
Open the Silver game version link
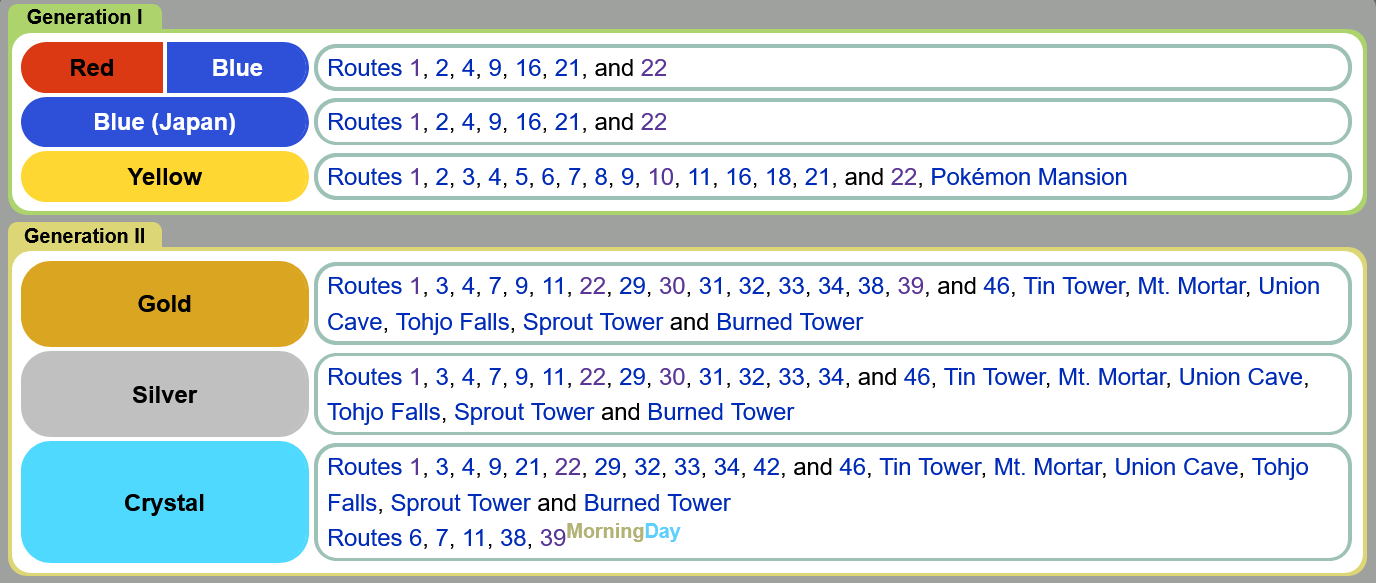165,395
